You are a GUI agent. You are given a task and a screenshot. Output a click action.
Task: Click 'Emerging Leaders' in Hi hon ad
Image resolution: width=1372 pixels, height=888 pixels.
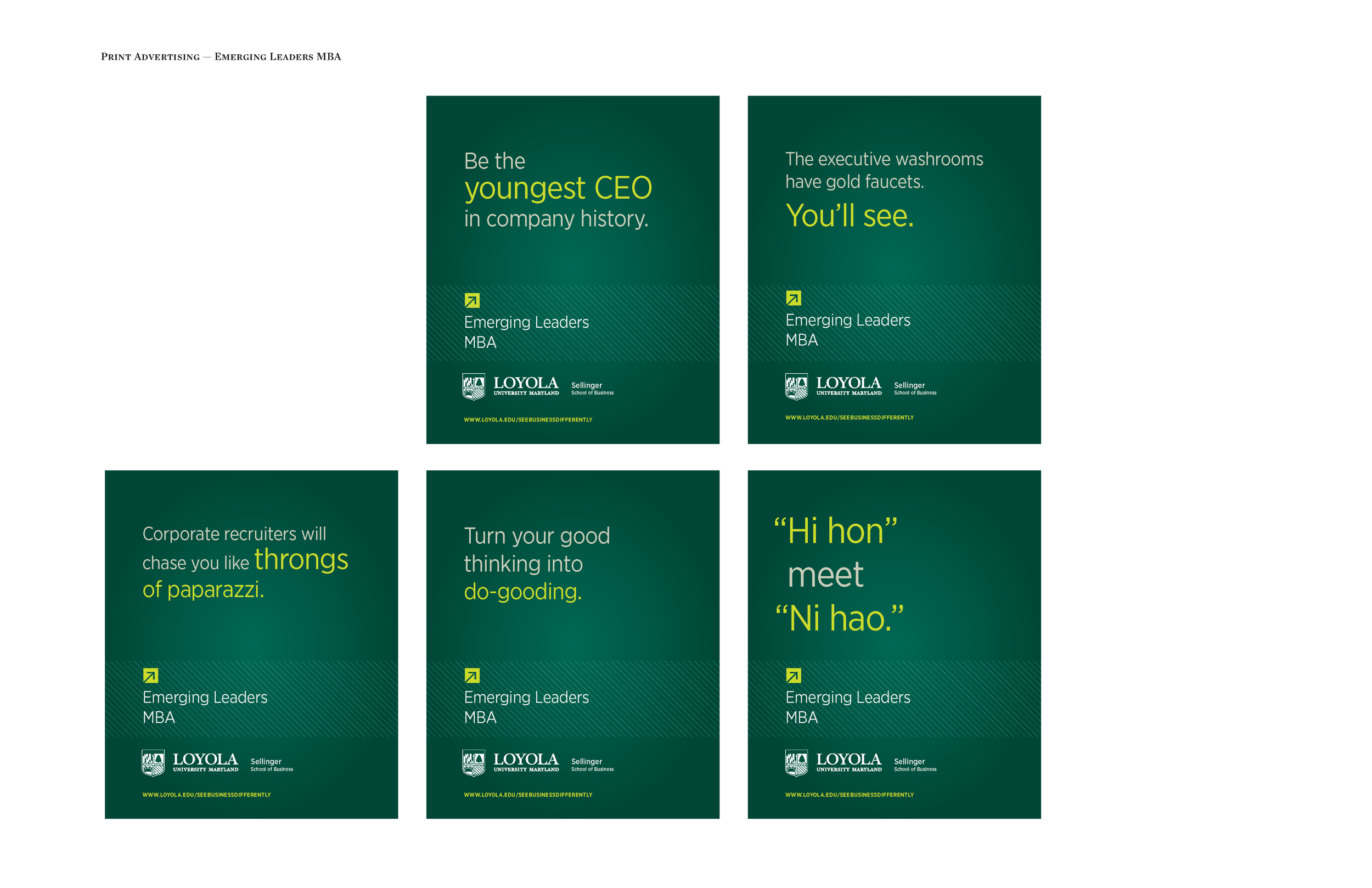(x=848, y=698)
